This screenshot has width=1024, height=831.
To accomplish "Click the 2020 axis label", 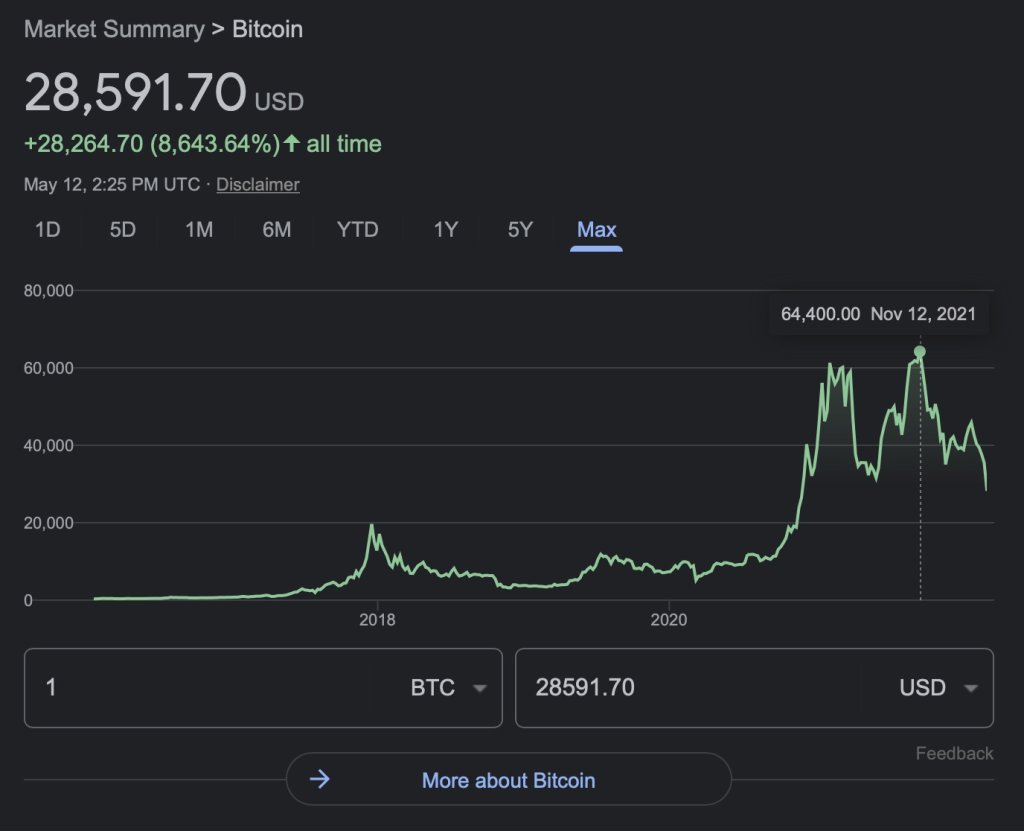I will (x=669, y=619).
